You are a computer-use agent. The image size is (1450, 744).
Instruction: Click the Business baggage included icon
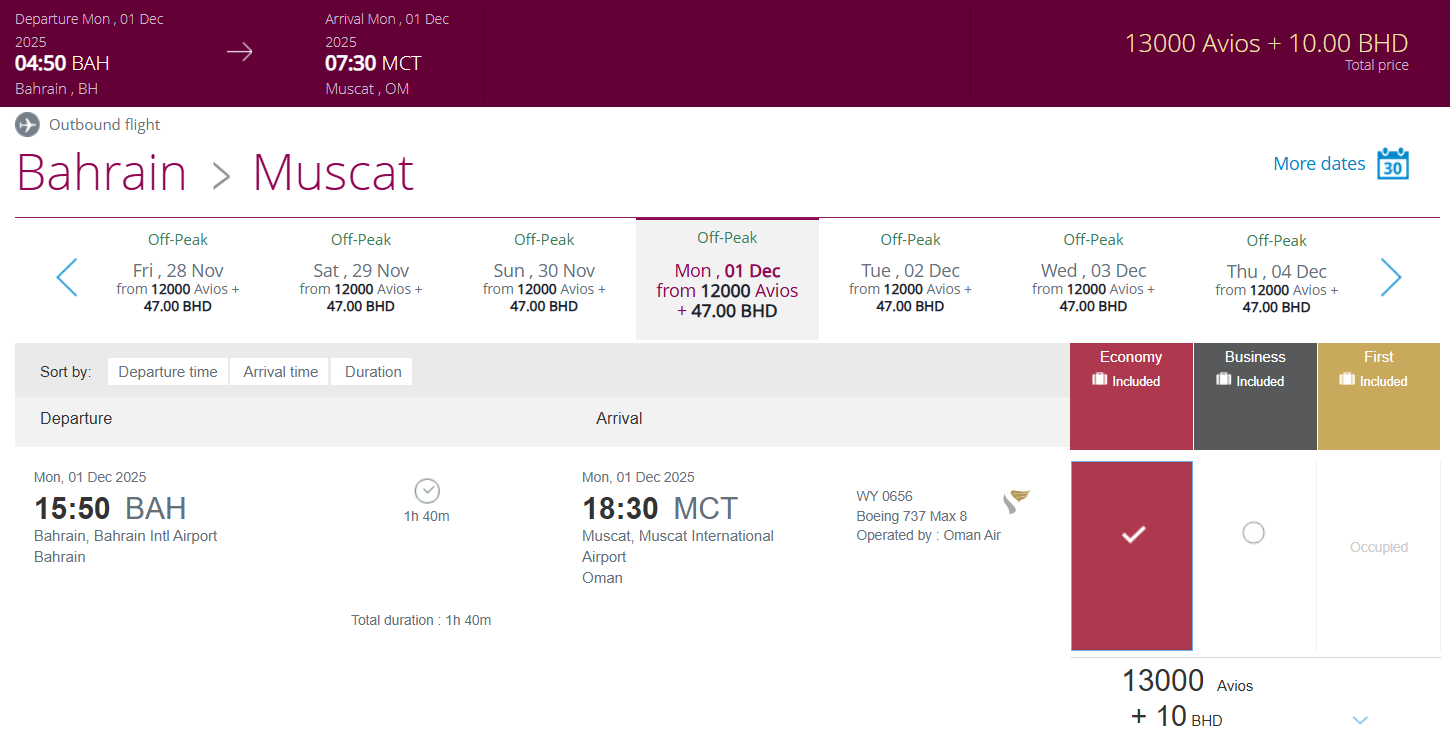click(x=1222, y=380)
